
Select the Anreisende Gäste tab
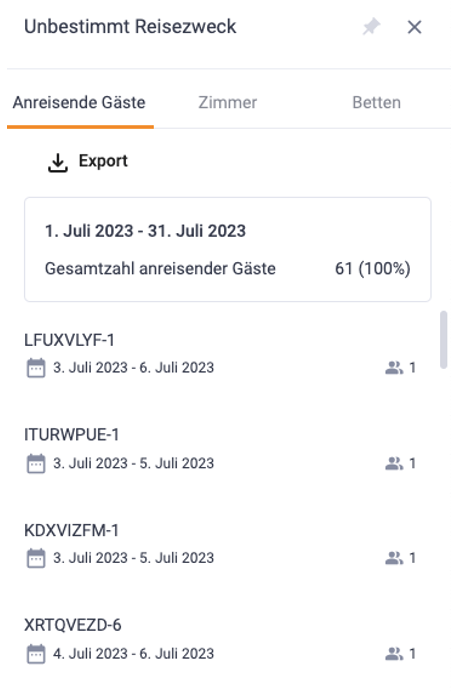coord(79,102)
